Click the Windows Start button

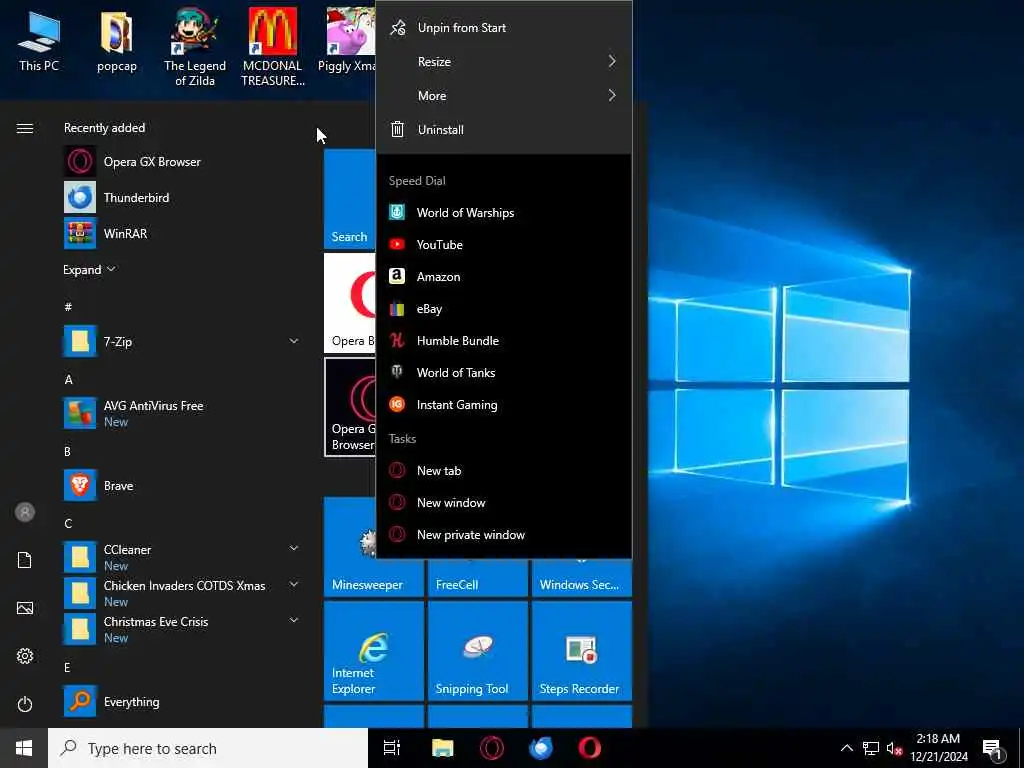pyautogui.click(x=24, y=748)
